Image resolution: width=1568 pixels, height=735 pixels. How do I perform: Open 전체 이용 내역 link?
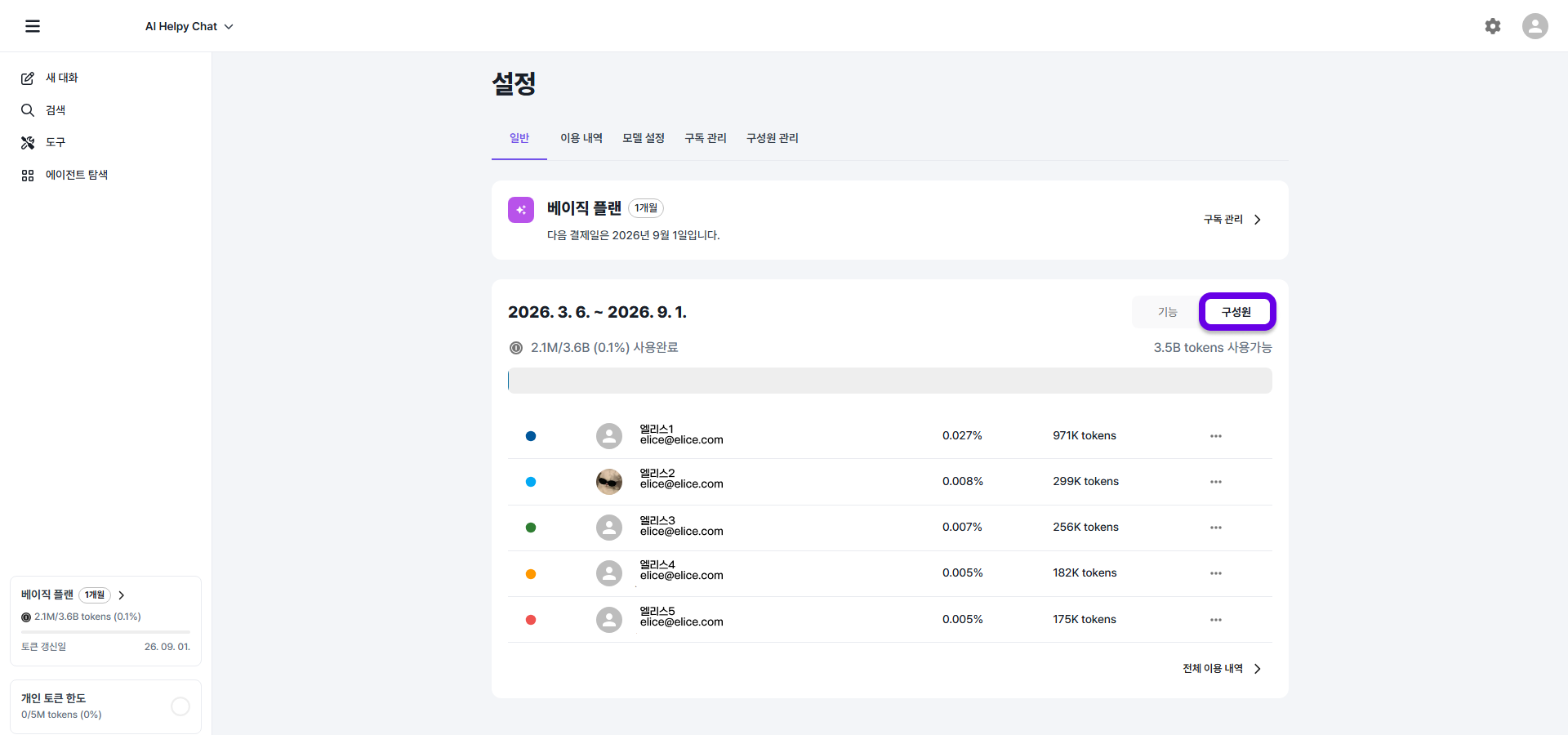point(1219,668)
